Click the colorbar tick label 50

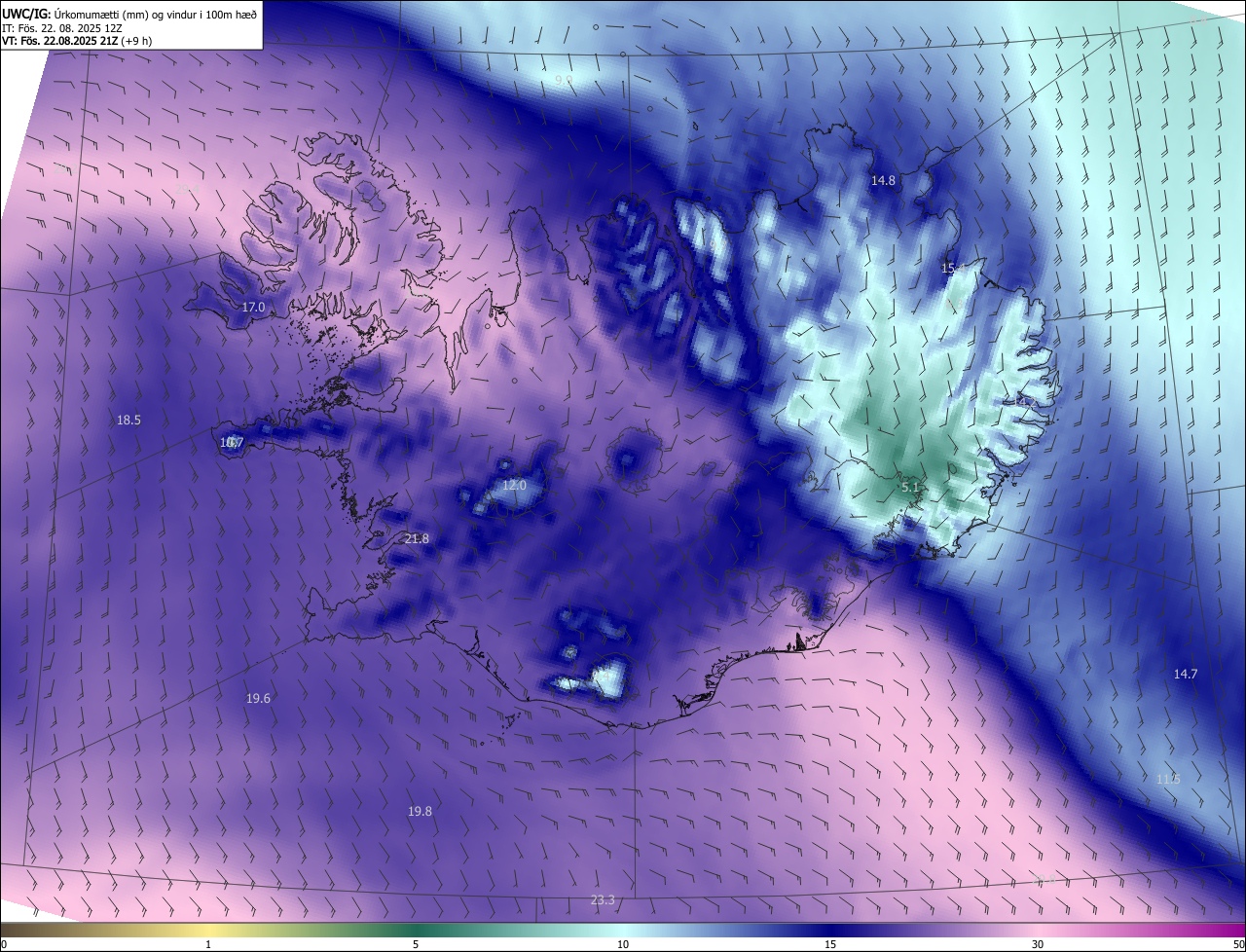[1238, 944]
